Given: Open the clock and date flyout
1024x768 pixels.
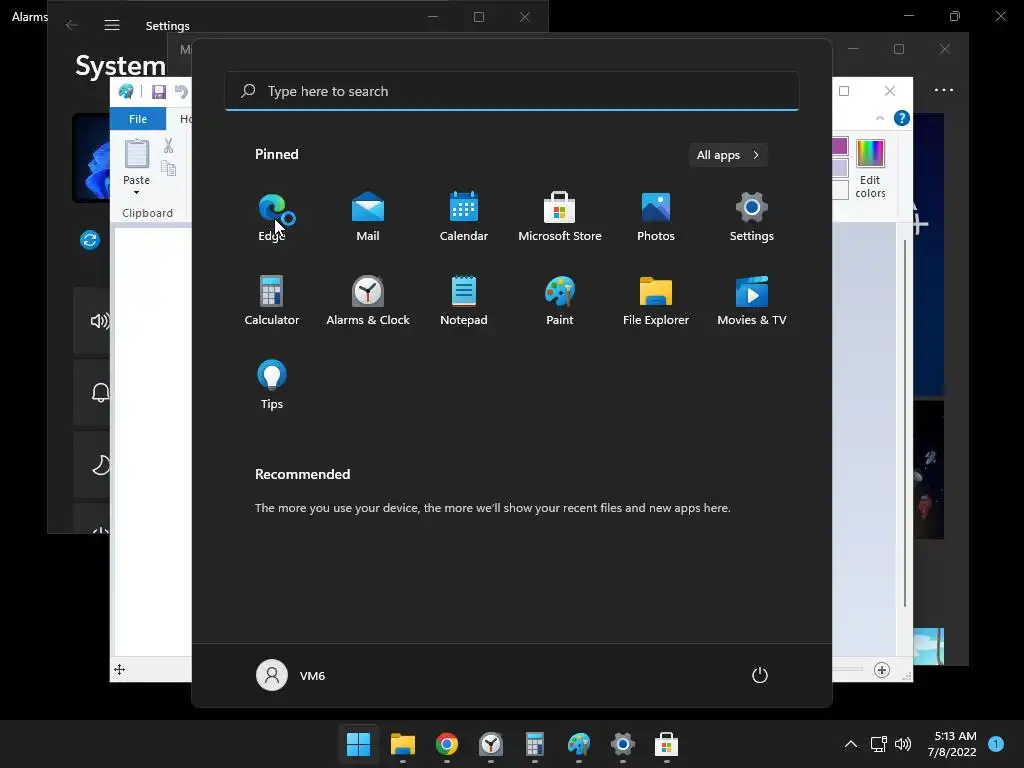Looking at the screenshot, I should coord(952,744).
